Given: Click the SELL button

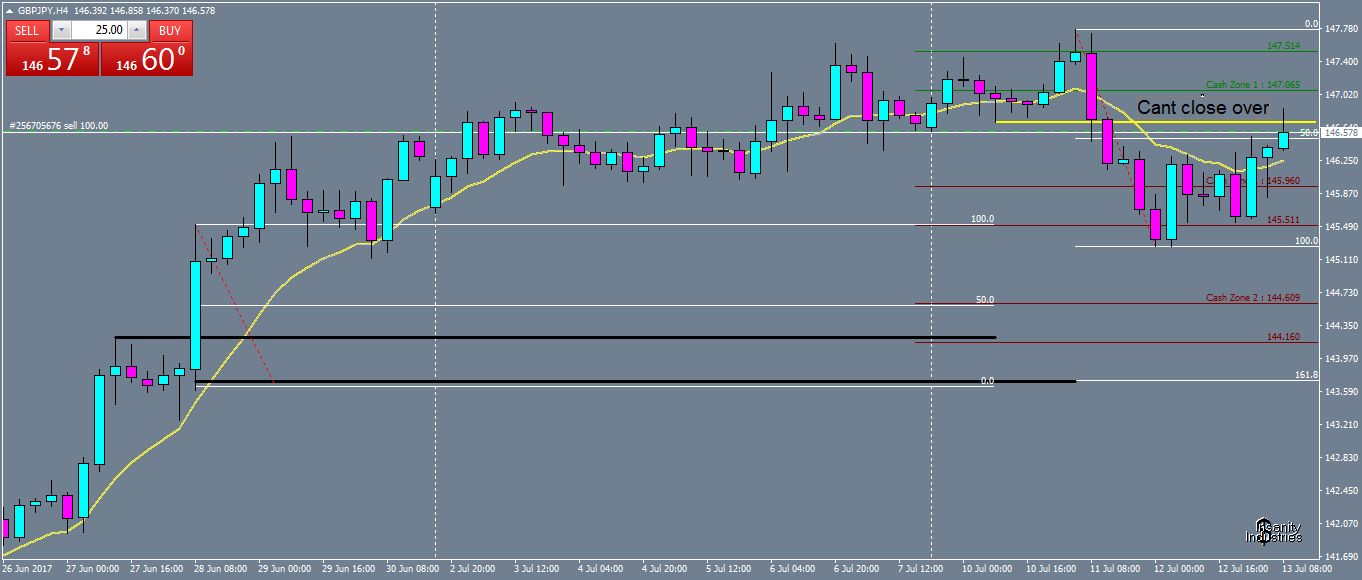Looking at the screenshot, I should click(x=27, y=31).
